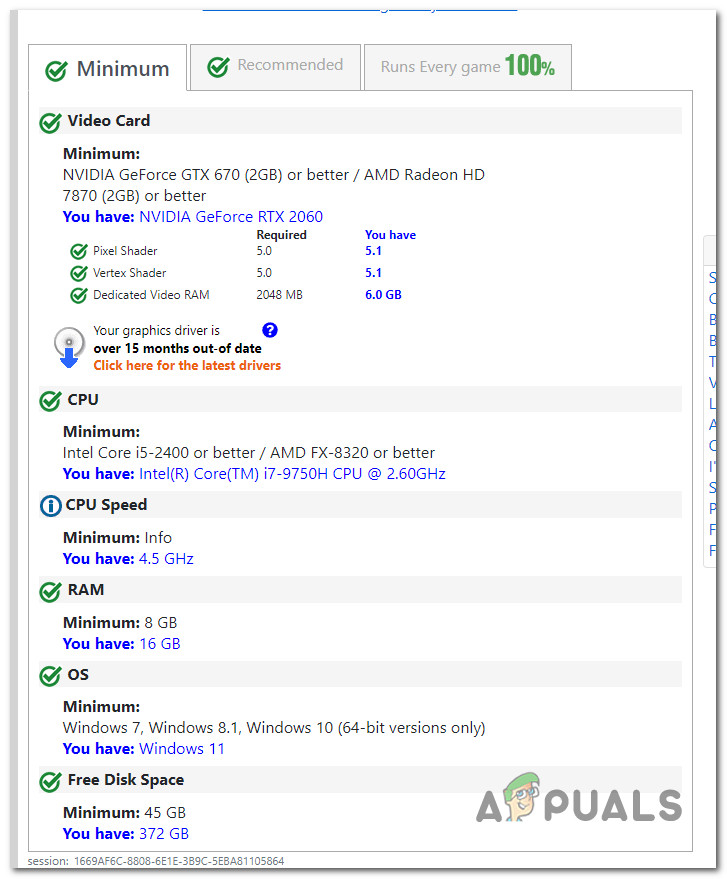The image size is (727, 879).
Task: Click 'Click here for the latest drivers' link
Action: tap(187, 366)
